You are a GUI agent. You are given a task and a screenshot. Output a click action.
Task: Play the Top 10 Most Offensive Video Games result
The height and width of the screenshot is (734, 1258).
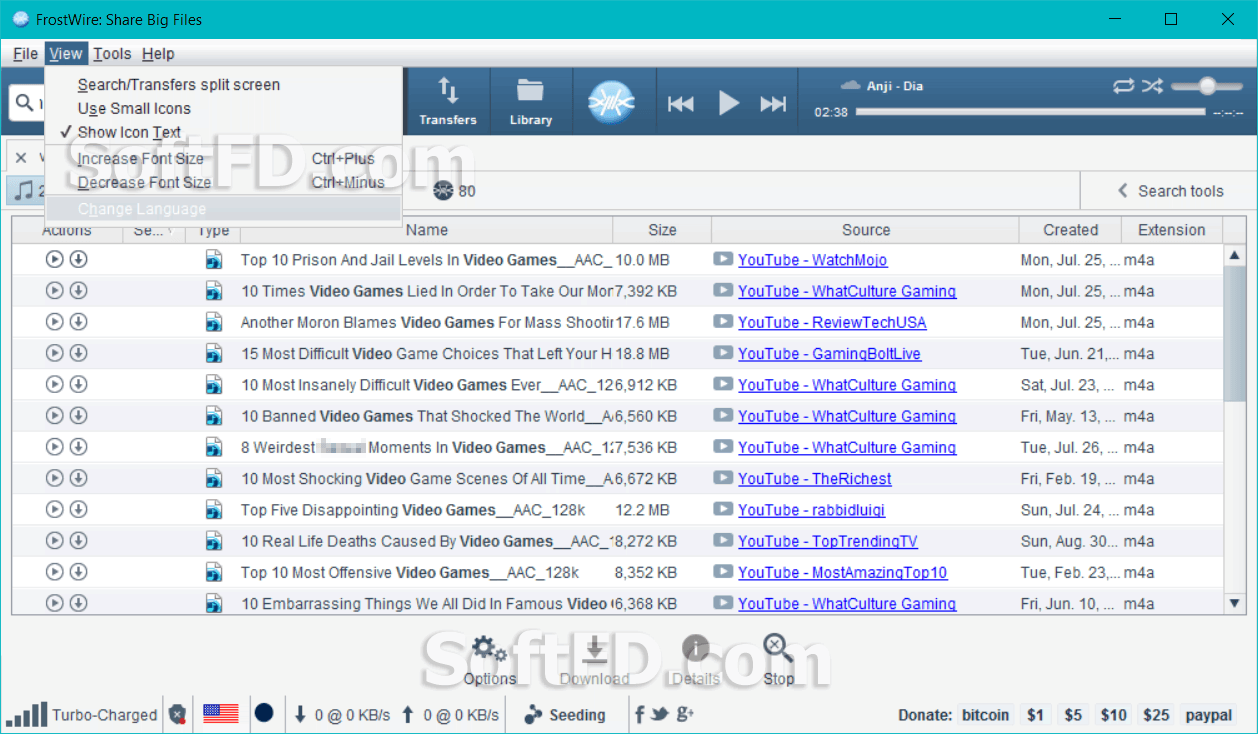coord(55,572)
